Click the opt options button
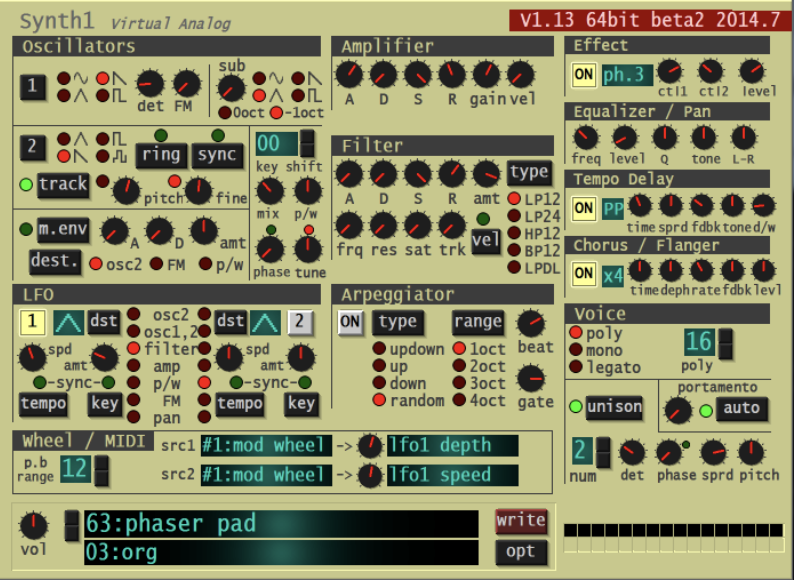797x583 pixels. pos(521,551)
